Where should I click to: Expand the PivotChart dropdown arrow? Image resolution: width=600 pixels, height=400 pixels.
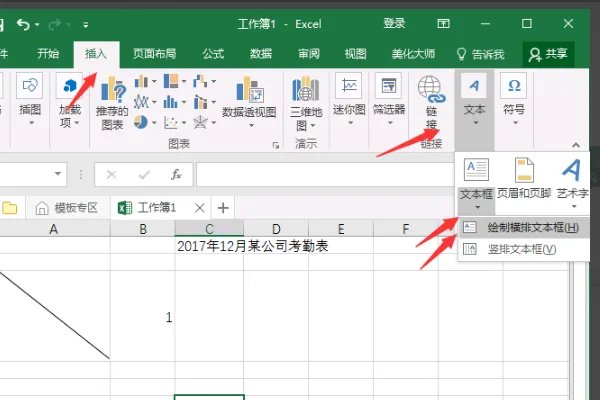point(251,126)
